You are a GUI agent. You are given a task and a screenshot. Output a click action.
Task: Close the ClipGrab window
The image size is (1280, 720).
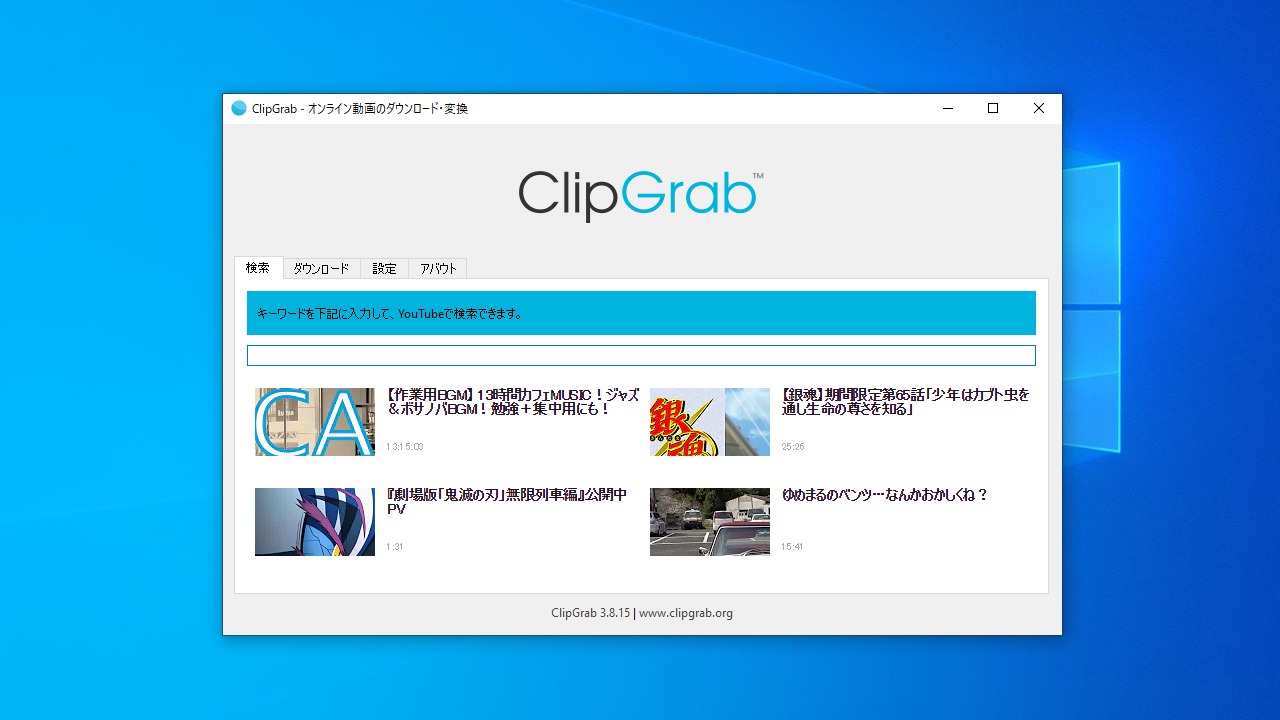click(x=1039, y=108)
